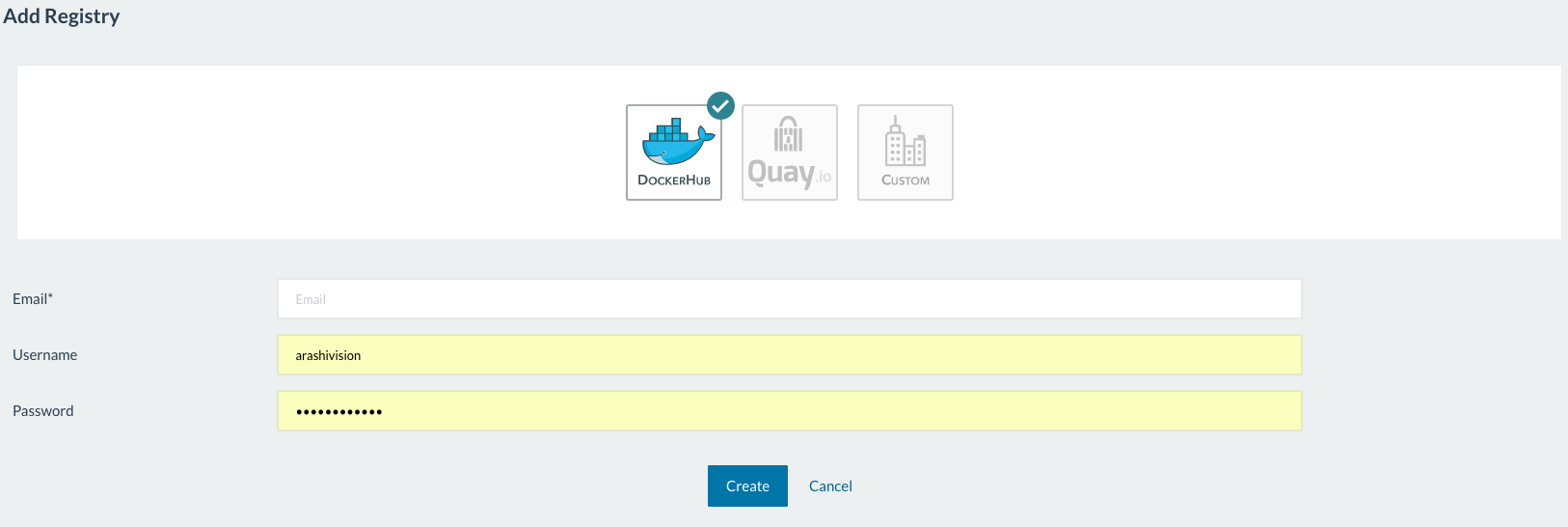Screen dimensions: 1568x527
Task: Click the Add Registry heading
Action: [62, 16]
